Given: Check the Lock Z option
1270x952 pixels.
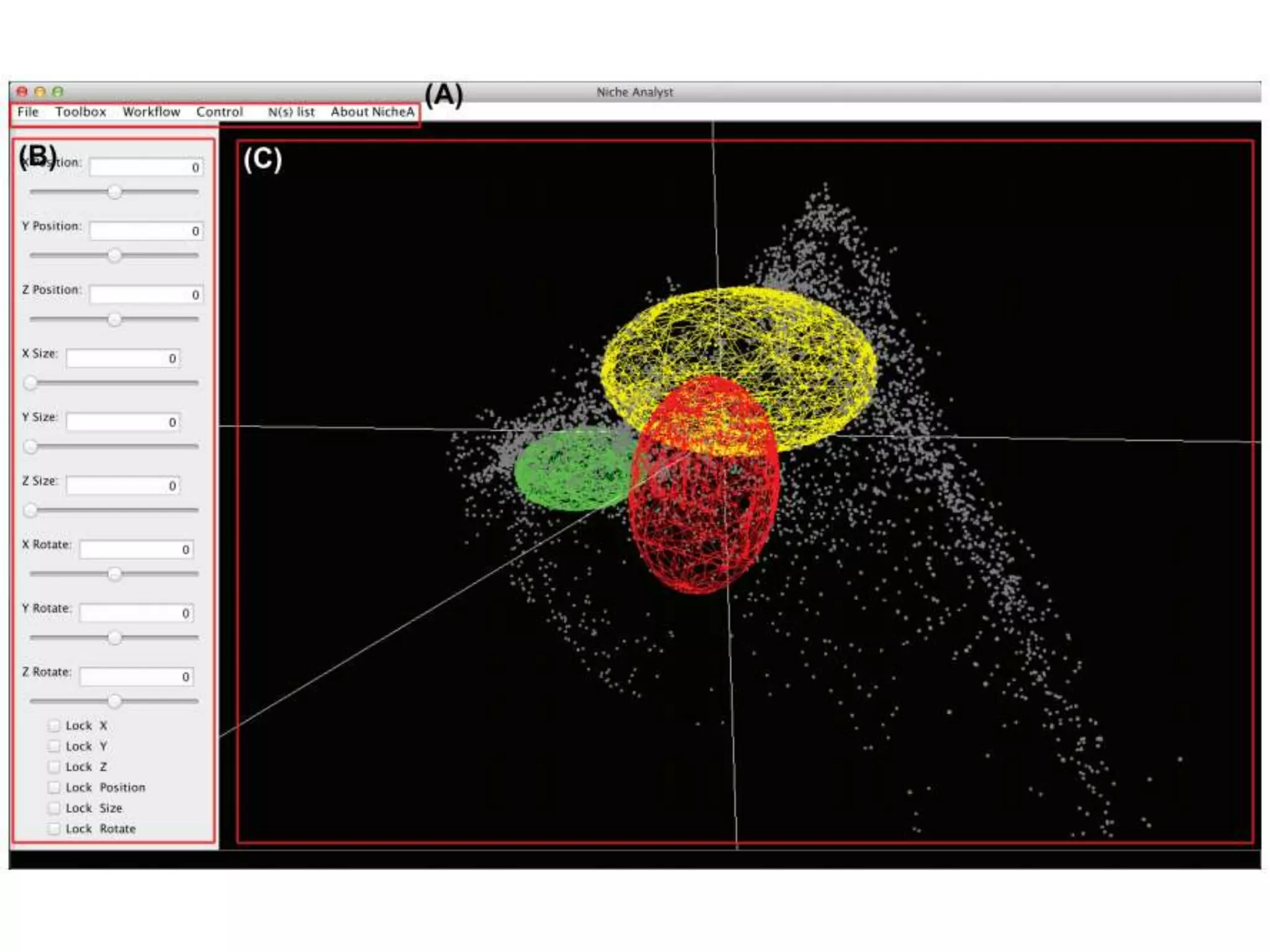Looking at the screenshot, I should tap(55, 767).
